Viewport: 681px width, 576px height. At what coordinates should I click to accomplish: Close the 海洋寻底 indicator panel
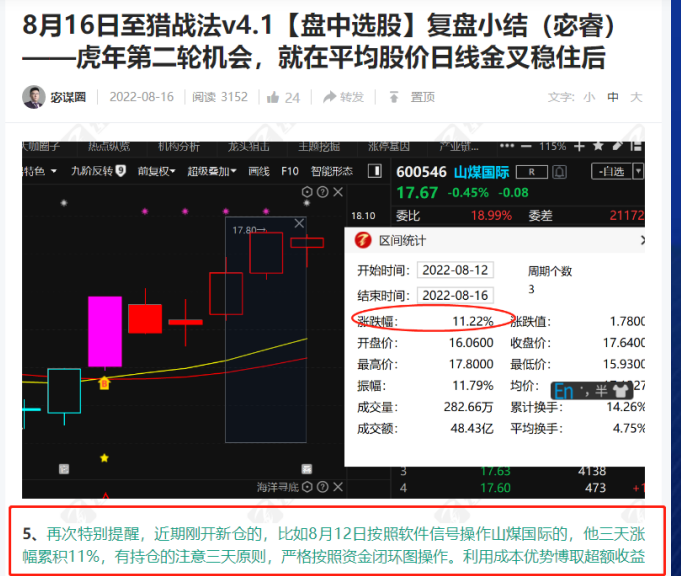(x=338, y=487)
